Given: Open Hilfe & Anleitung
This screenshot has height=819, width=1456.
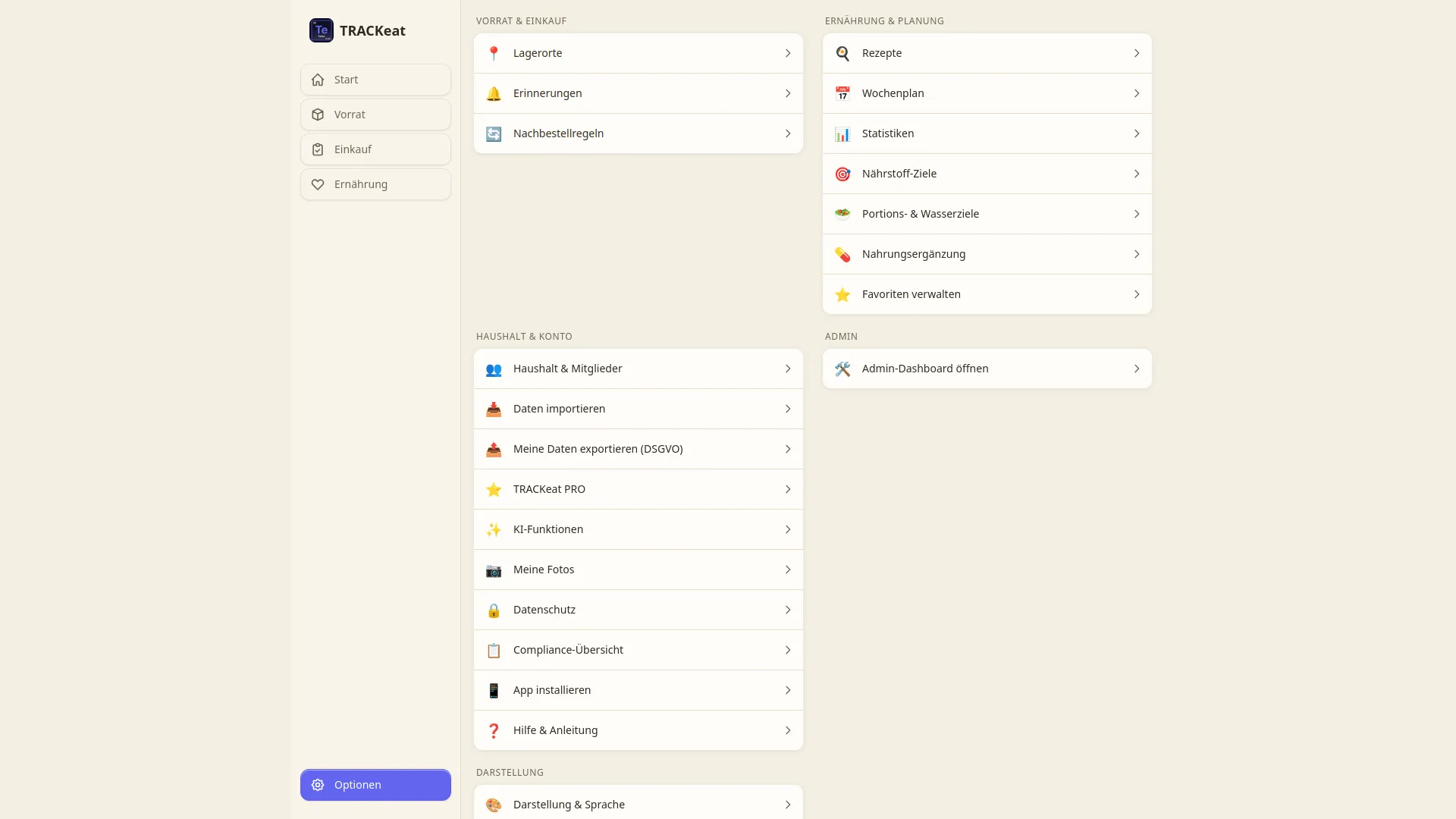Looking at the screenshot, I should click(x=639, y=730).
